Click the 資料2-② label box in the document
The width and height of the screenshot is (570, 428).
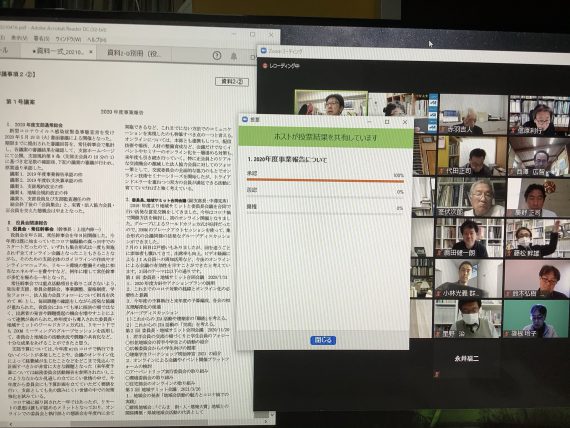232,81
